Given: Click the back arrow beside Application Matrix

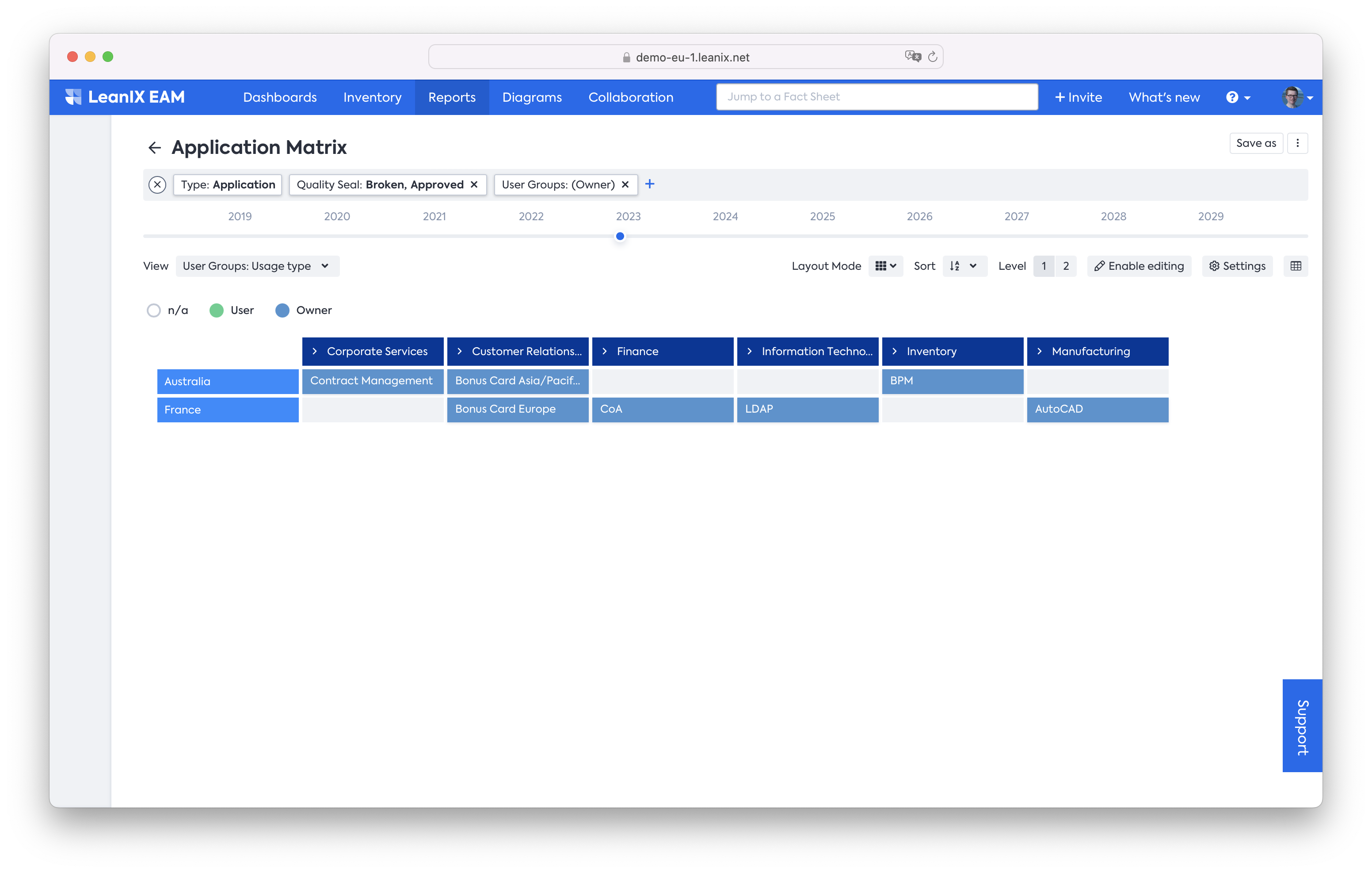Looking at the screenshot, I should point(154,148).
